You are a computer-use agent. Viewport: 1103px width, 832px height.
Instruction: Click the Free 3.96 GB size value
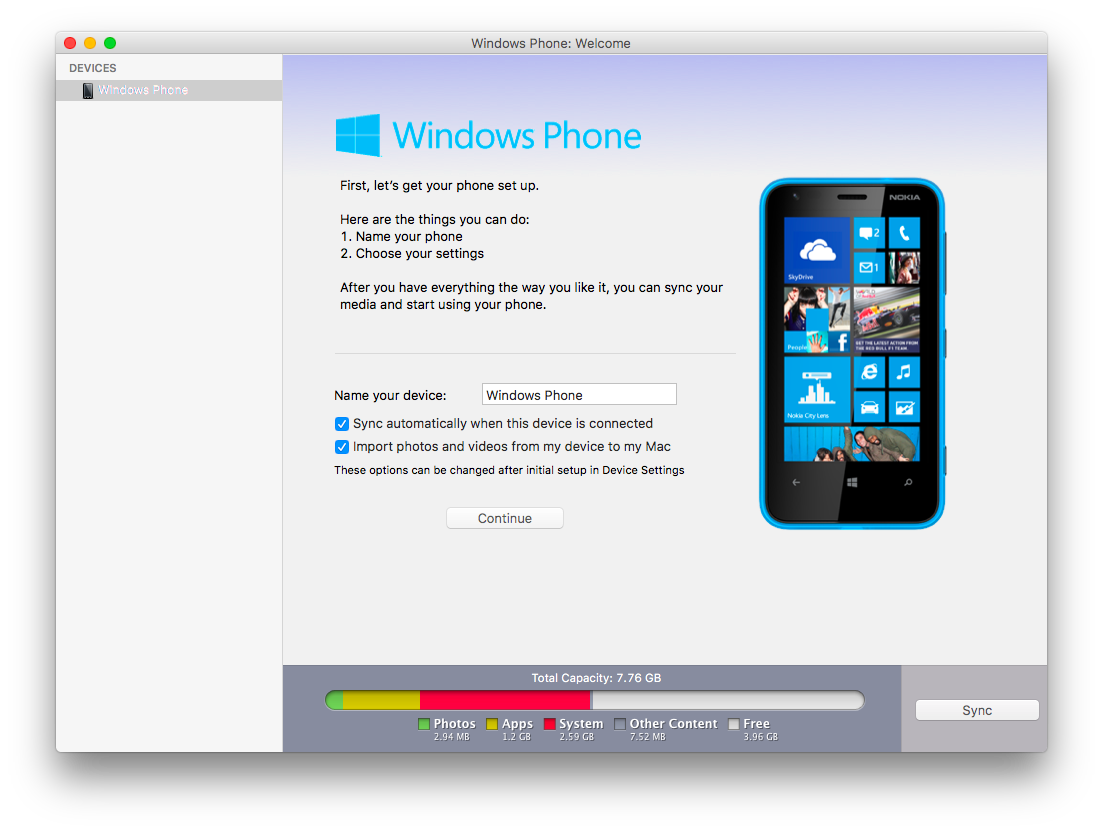(760, 737)
